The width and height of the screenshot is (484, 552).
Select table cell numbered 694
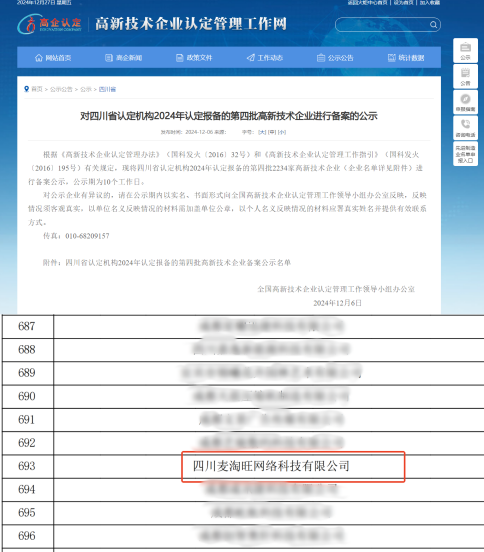point(27,489)
